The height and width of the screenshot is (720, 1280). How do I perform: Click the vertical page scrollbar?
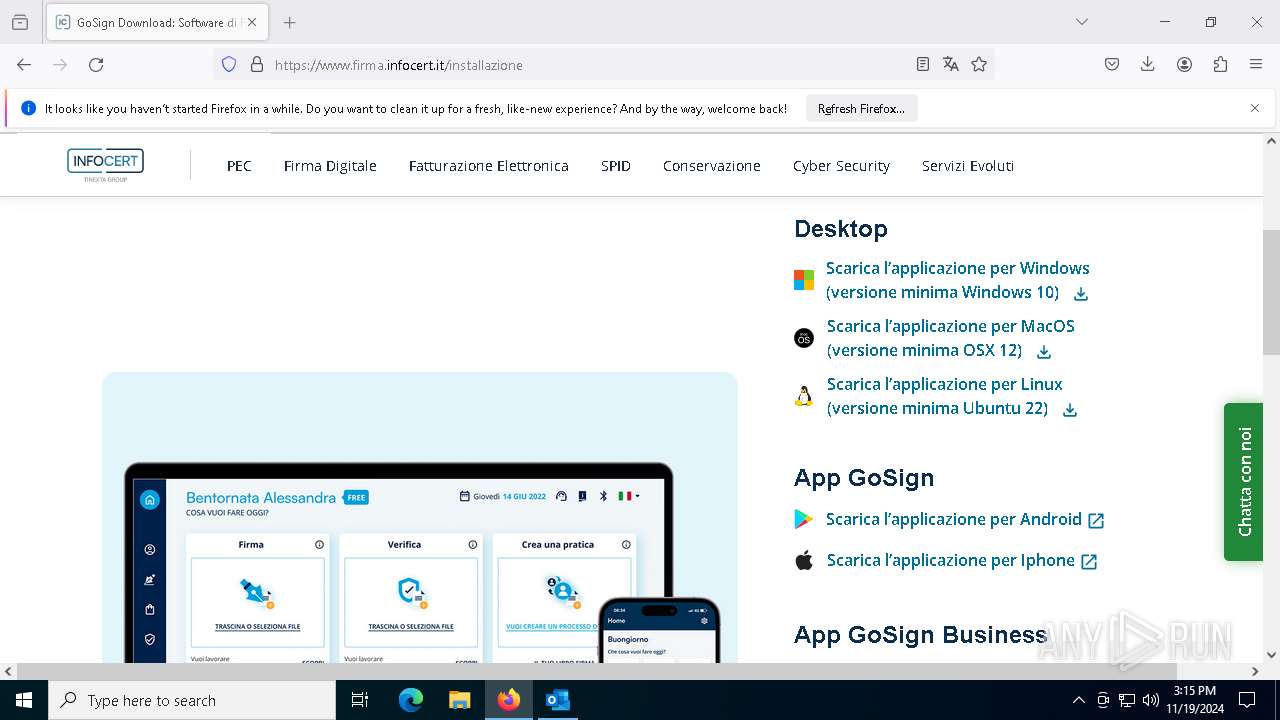point(1271,292)
